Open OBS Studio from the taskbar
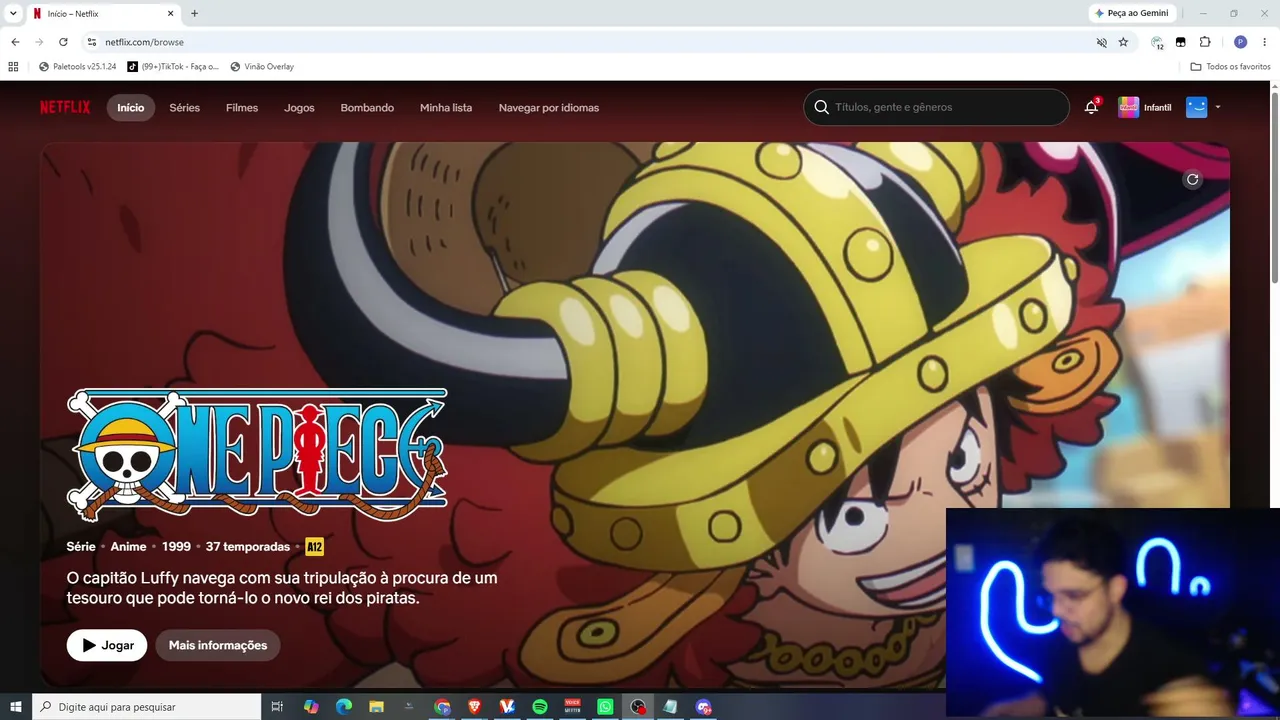Viewport: 1280px width, 720px height. [638, 707]
